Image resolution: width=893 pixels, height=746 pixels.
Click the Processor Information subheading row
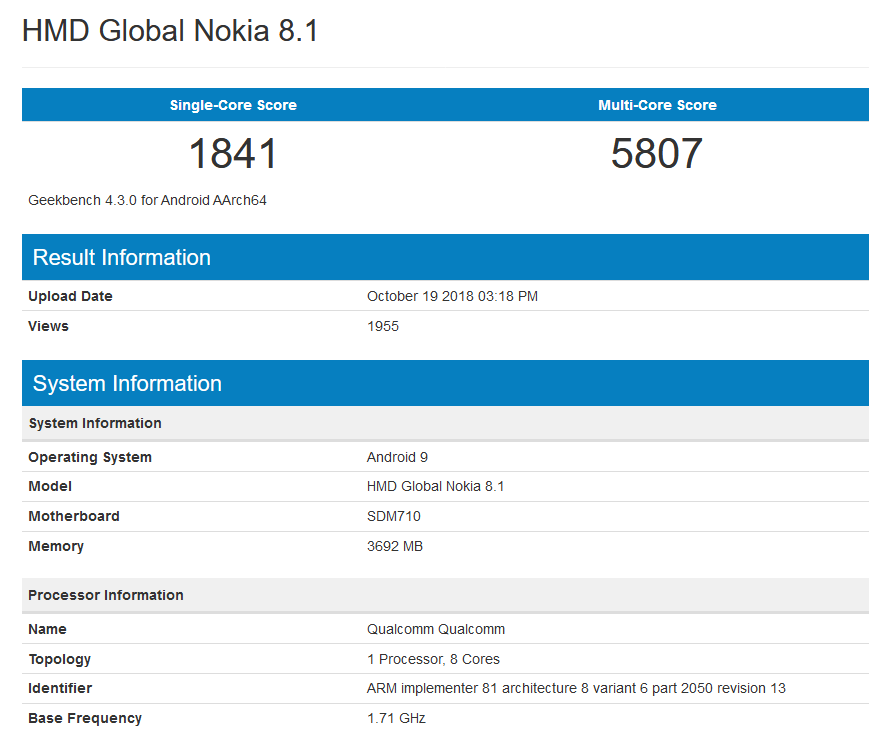(106, 595)
